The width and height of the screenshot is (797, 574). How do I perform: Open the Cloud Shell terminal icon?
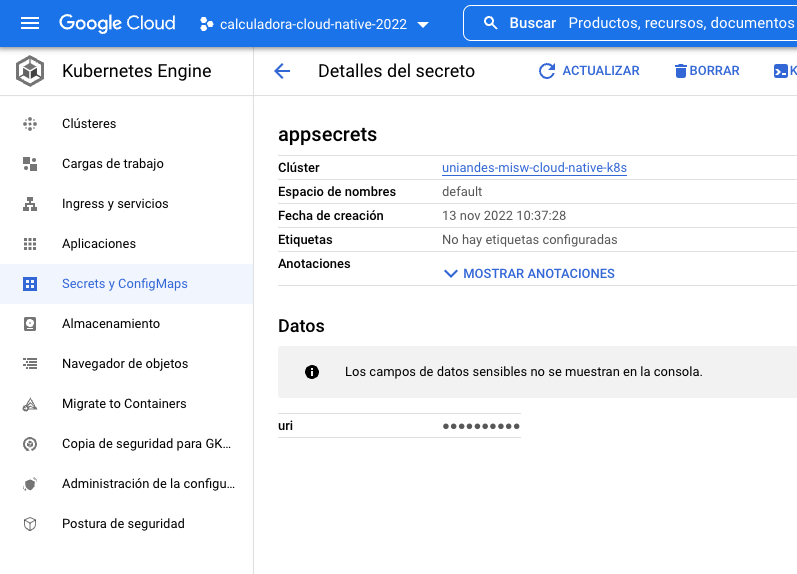(x=780, y=71)
